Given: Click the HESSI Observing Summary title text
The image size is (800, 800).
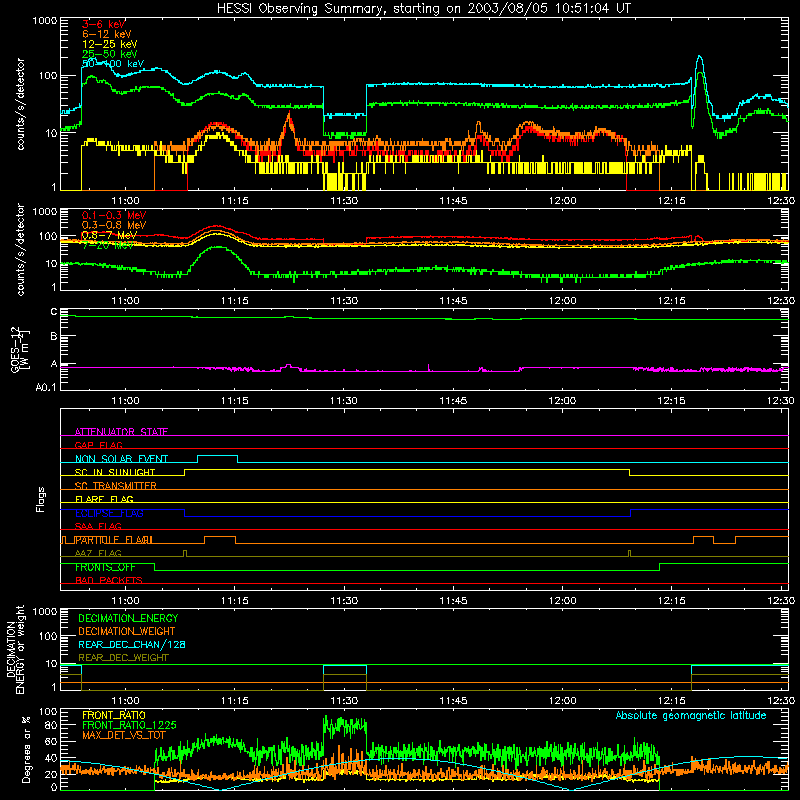Looking at the screenshot, I should pyautogui.click(x=423, y=9).
